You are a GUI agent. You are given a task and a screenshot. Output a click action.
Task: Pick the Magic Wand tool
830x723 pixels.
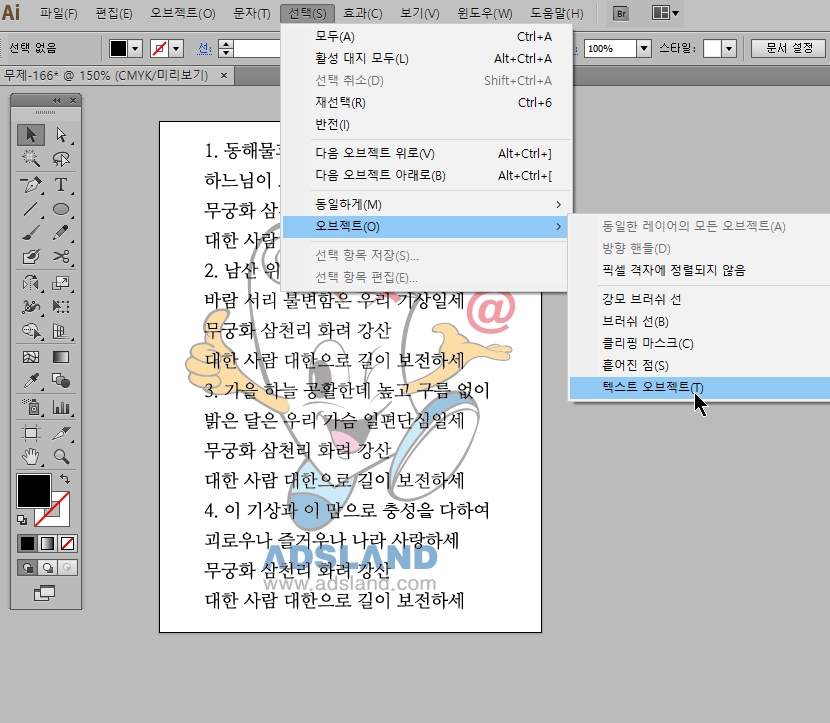click(31, 158)
